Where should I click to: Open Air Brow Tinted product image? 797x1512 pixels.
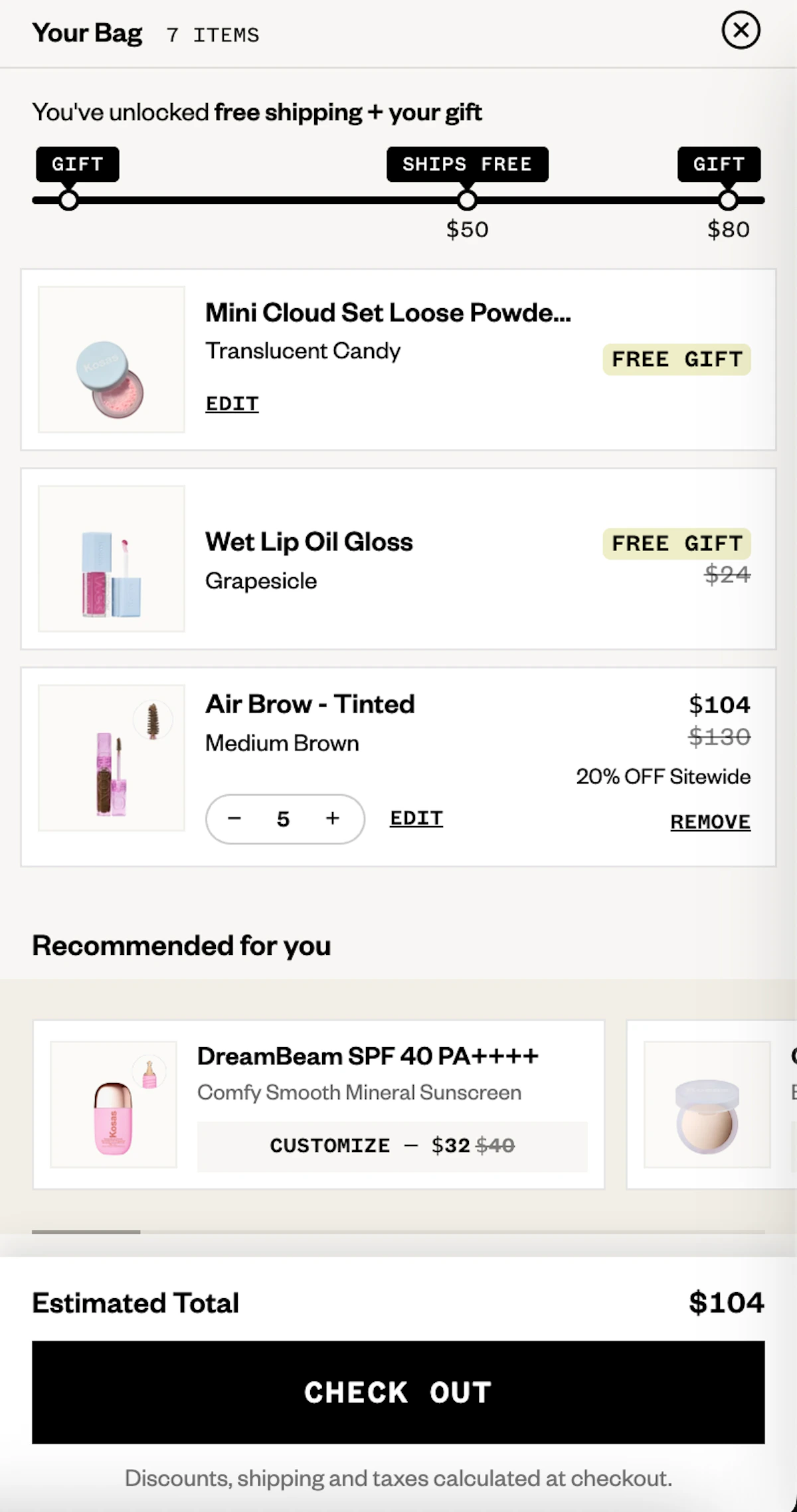[112, 758]
